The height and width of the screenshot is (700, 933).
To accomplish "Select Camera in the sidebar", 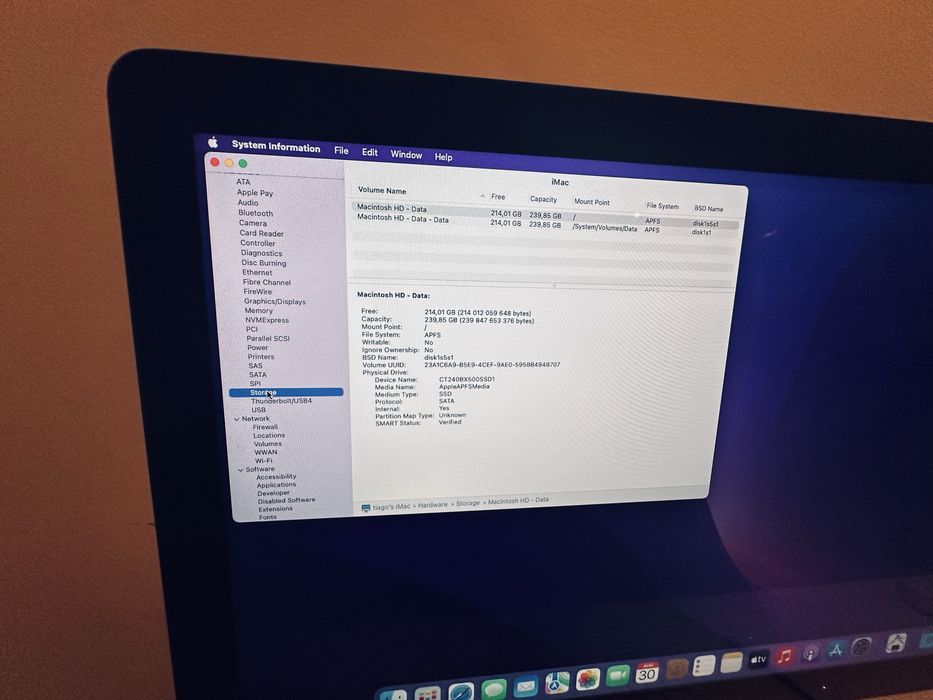I will (253, 223).
